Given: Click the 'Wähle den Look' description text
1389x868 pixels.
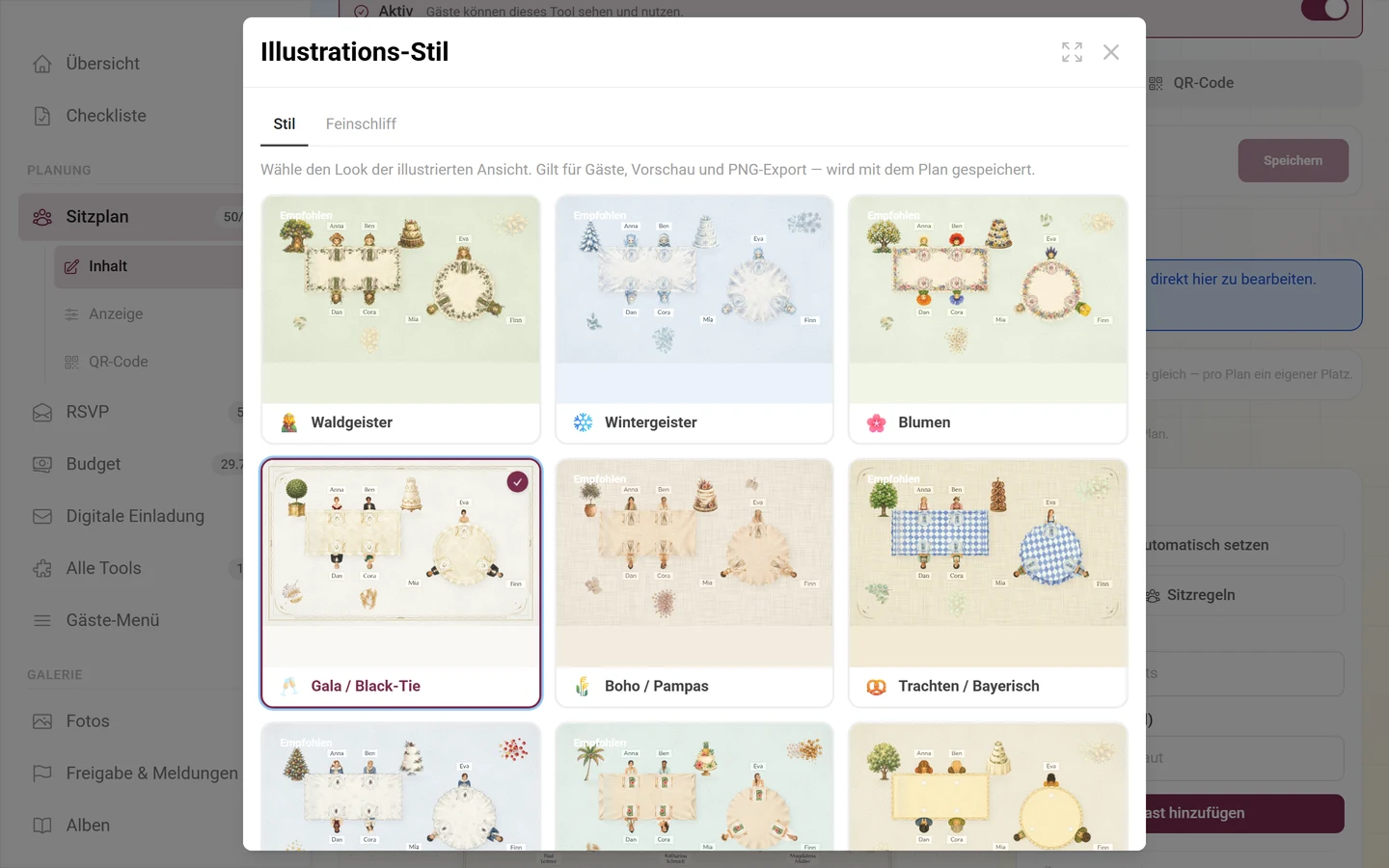Looking at the screenshot, I should (647, 170).
